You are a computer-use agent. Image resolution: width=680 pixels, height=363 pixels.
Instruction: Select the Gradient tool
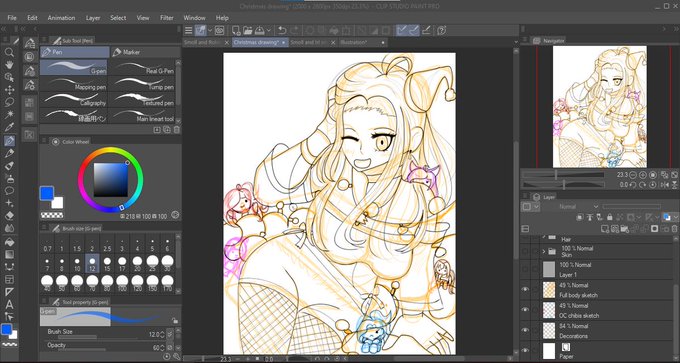pyautogui.click(x=9, y=254)
